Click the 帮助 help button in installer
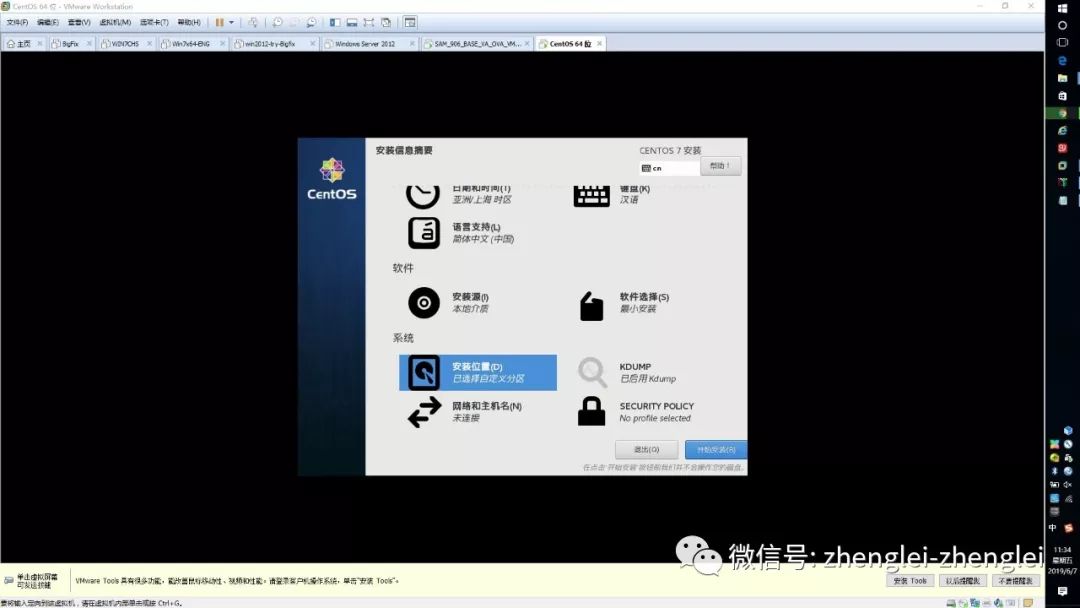Screen dimensions: 1080x608 (720, 166)
